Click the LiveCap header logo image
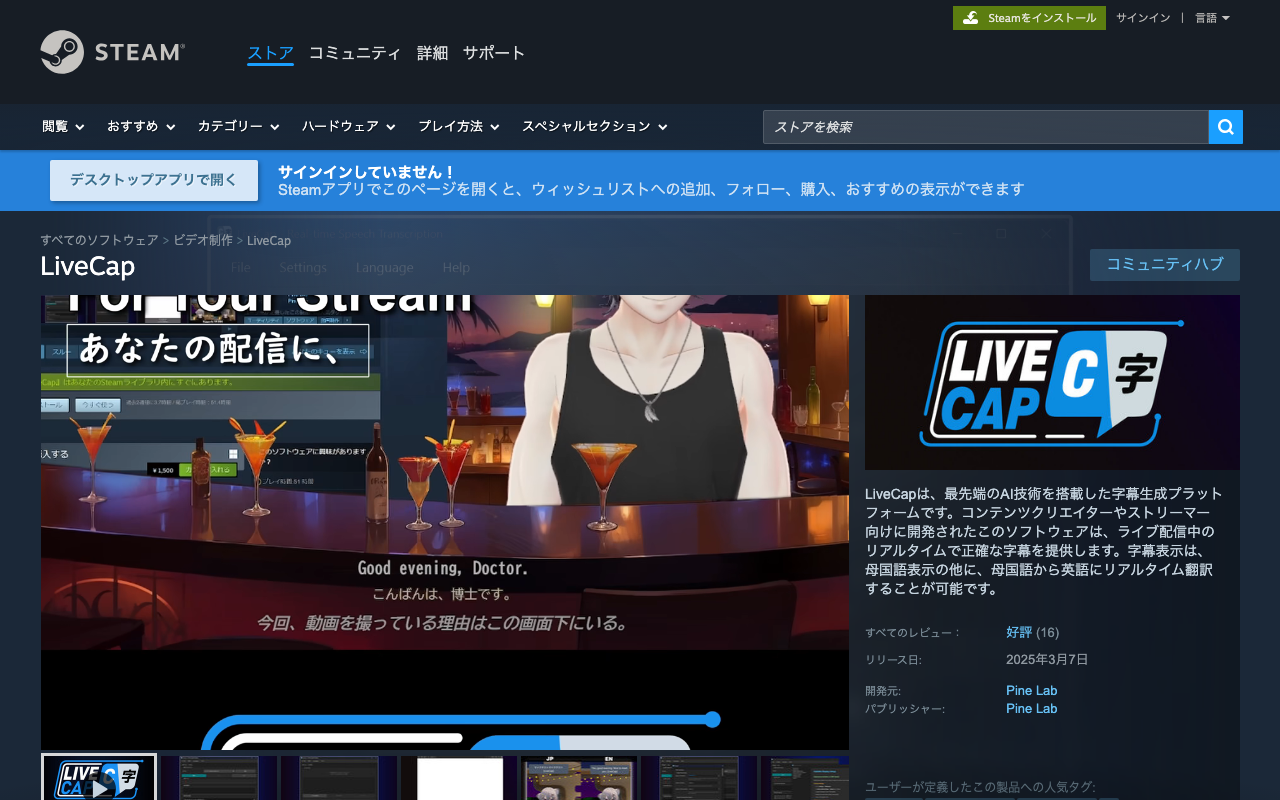Viewport: 1280px width, 800px height. 1052,382
